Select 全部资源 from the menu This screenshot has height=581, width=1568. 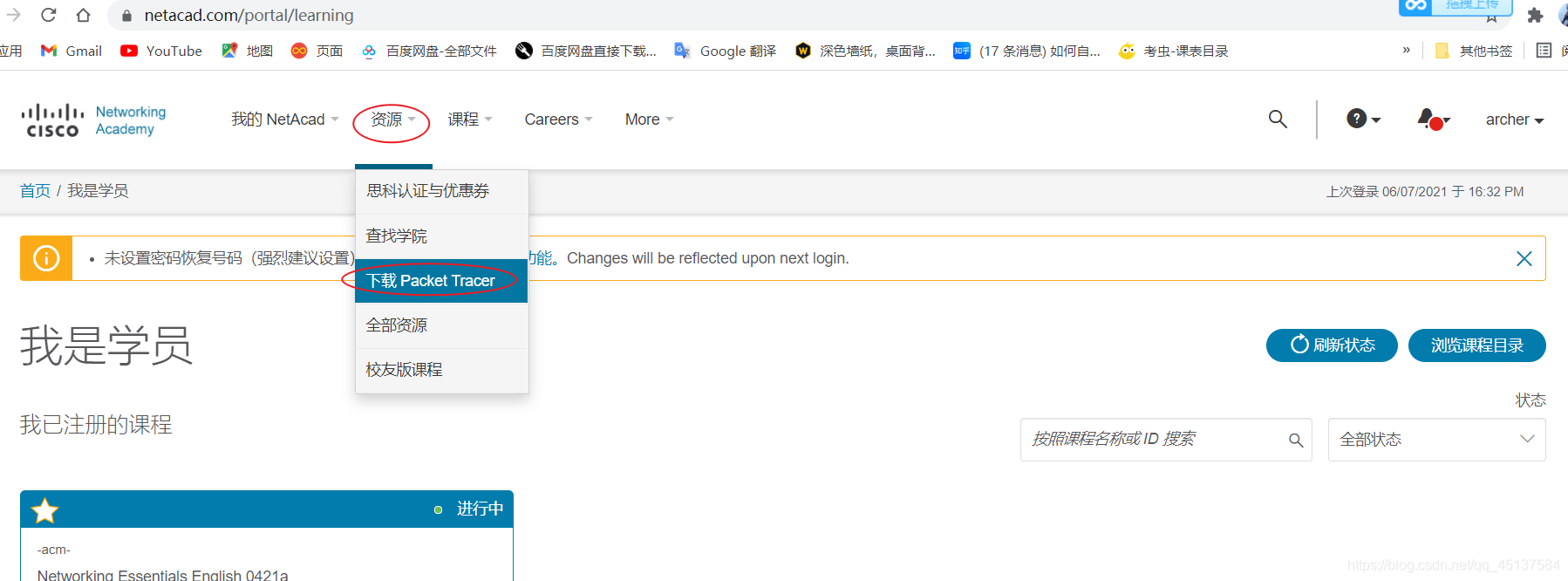point(441,325)
